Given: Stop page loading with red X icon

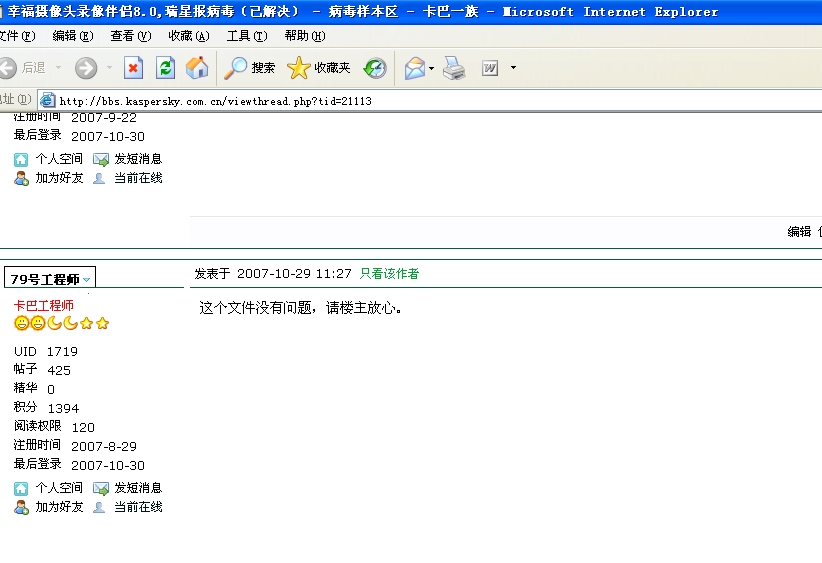Looking at the screenshot, I should click(133, 68).
